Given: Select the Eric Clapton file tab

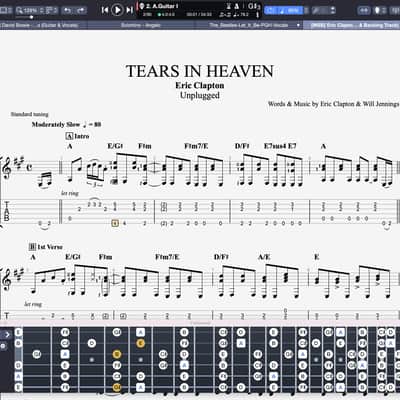Looking at the screenshot, I should coord(353,25).
